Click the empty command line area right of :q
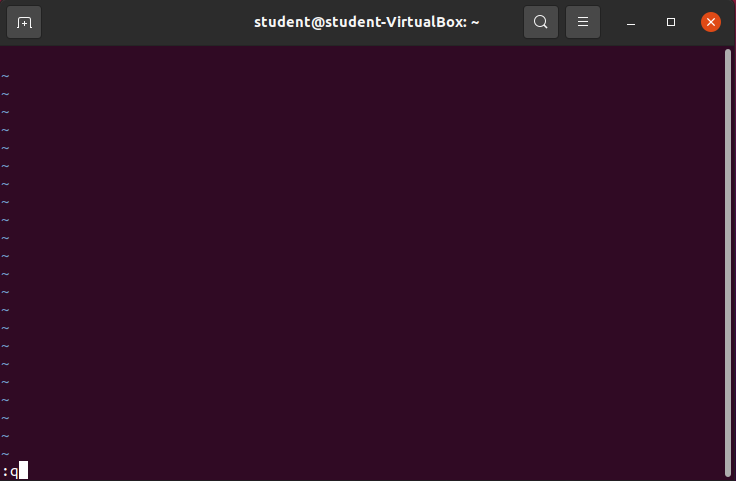The width and height of the screenshot is (736, 481). (x=376, y=471)
